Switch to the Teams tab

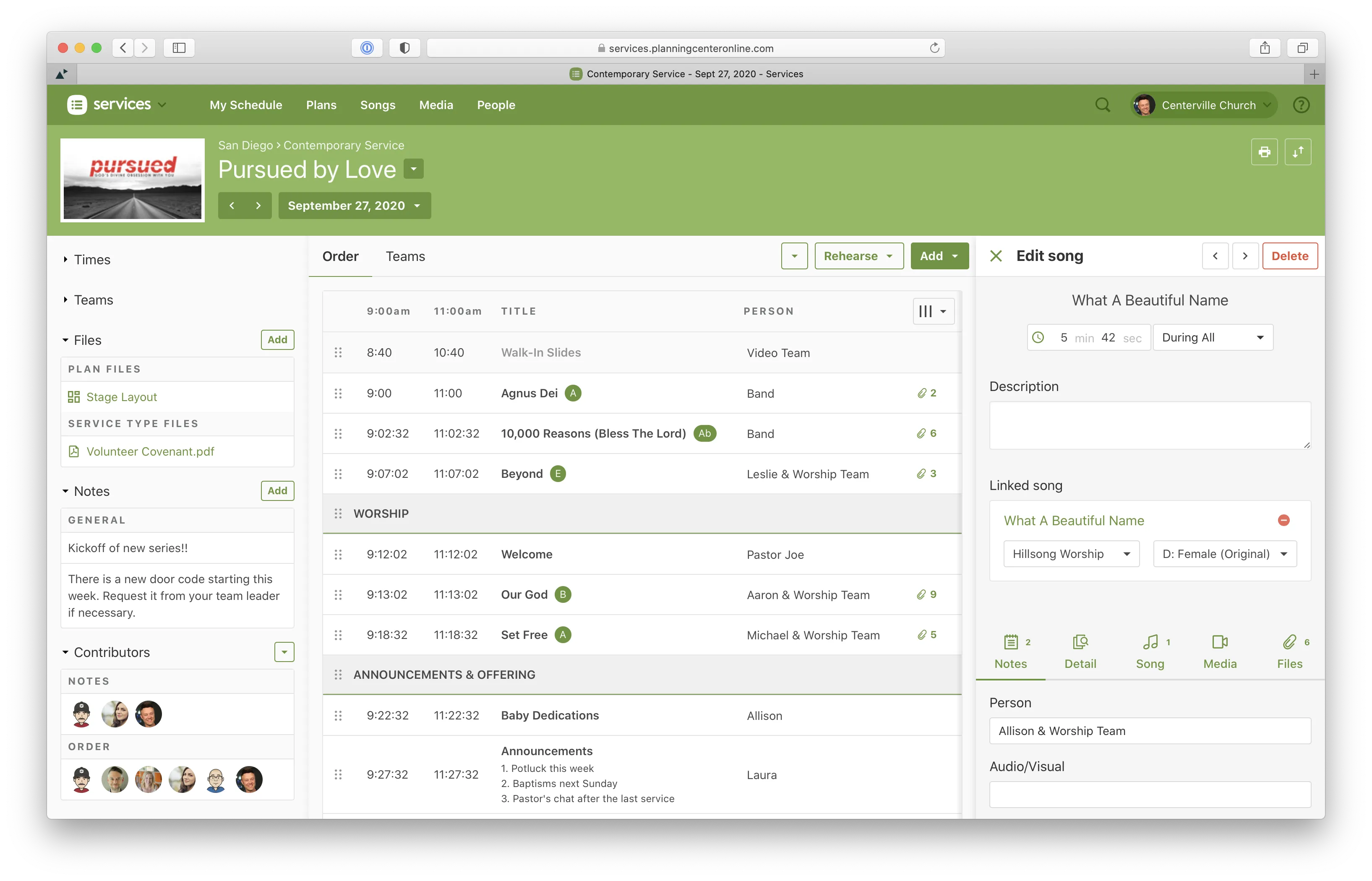tap(405, 256)
